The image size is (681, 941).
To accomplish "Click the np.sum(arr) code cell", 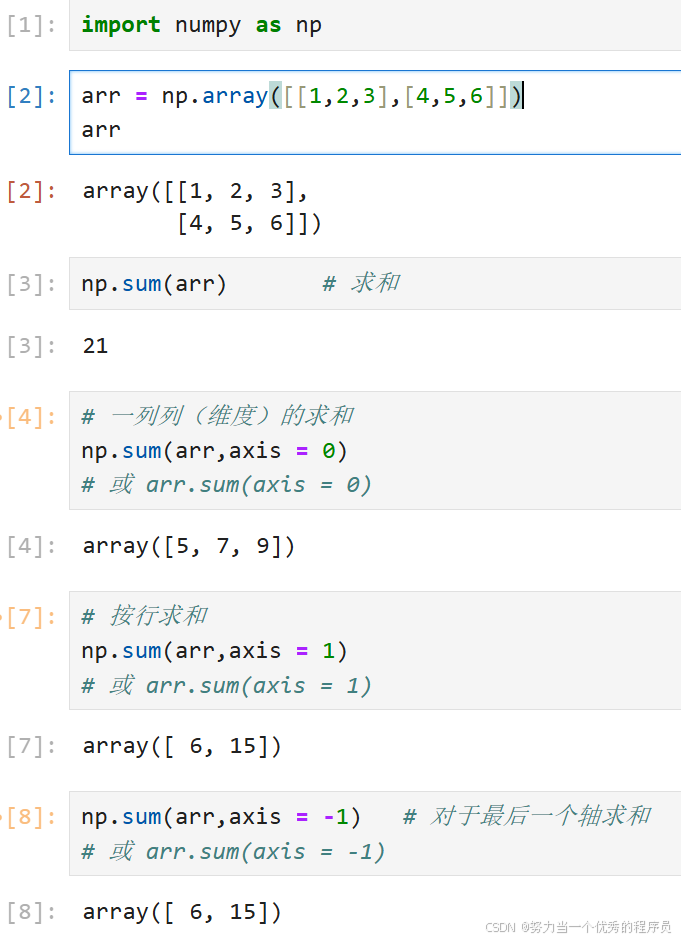I will (x=375, y=283).
